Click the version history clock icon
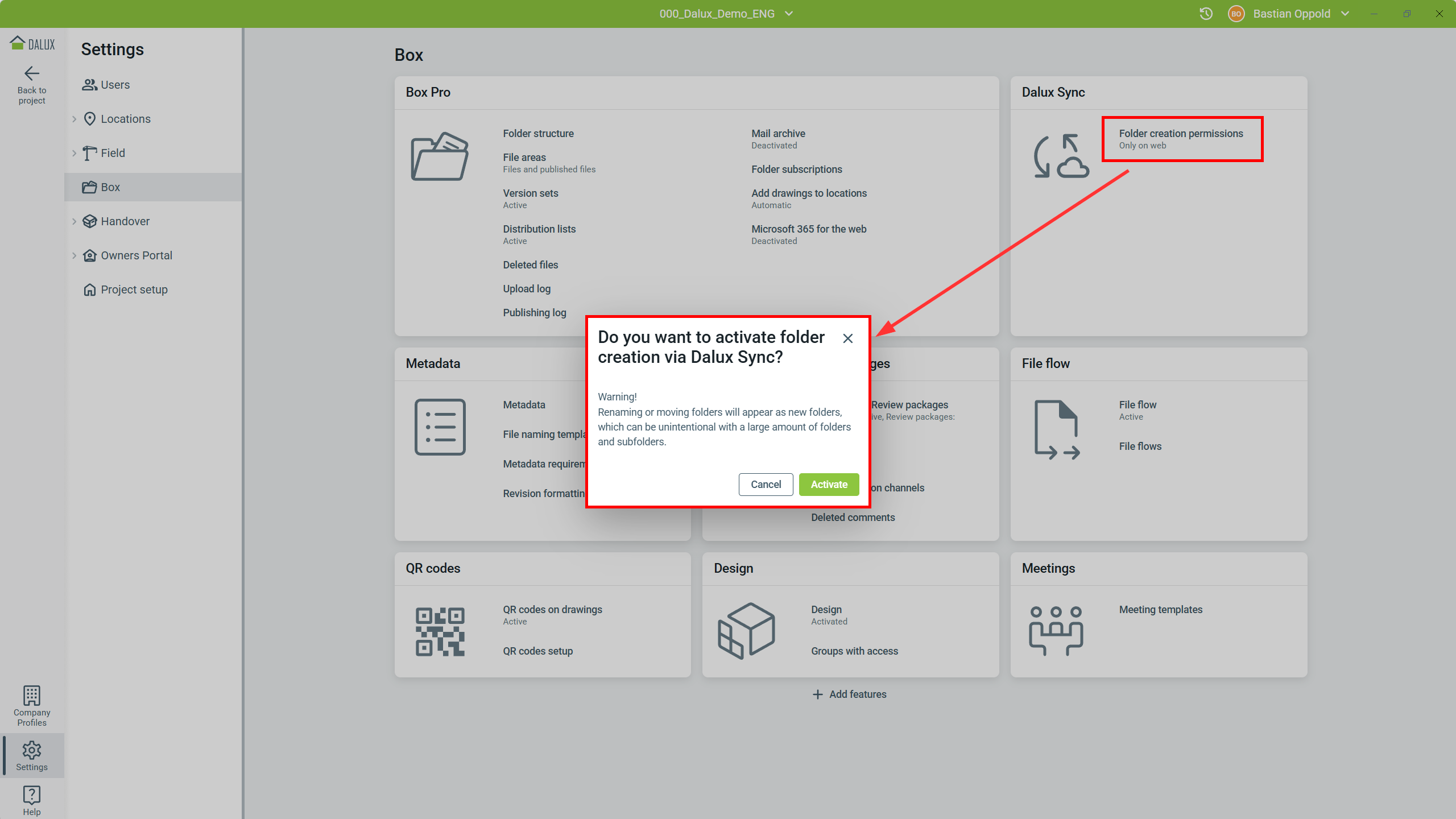The width and height of the screenshot is (1456, 819). 1205,13
